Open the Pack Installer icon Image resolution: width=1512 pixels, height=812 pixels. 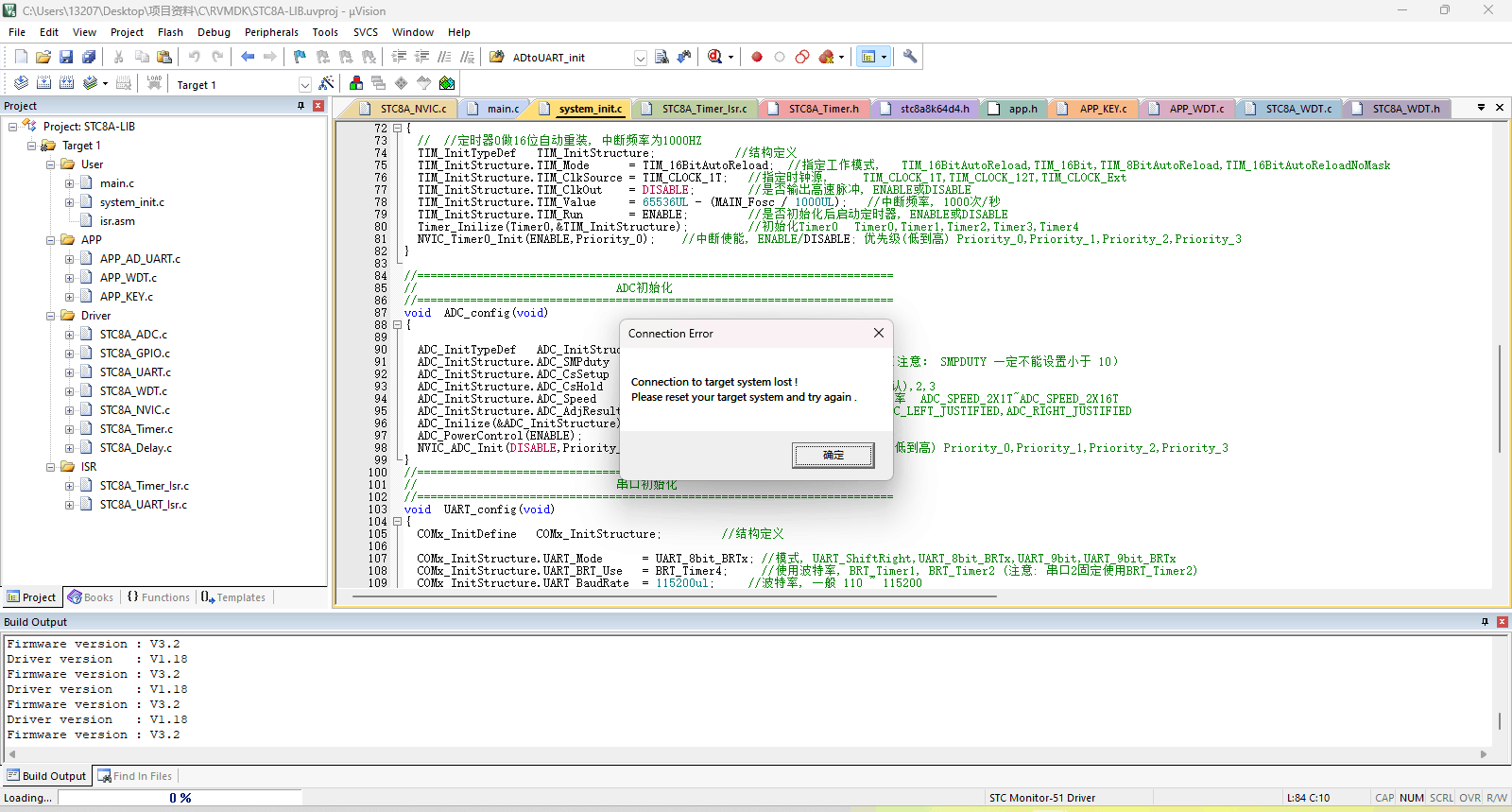click(447, 83)
